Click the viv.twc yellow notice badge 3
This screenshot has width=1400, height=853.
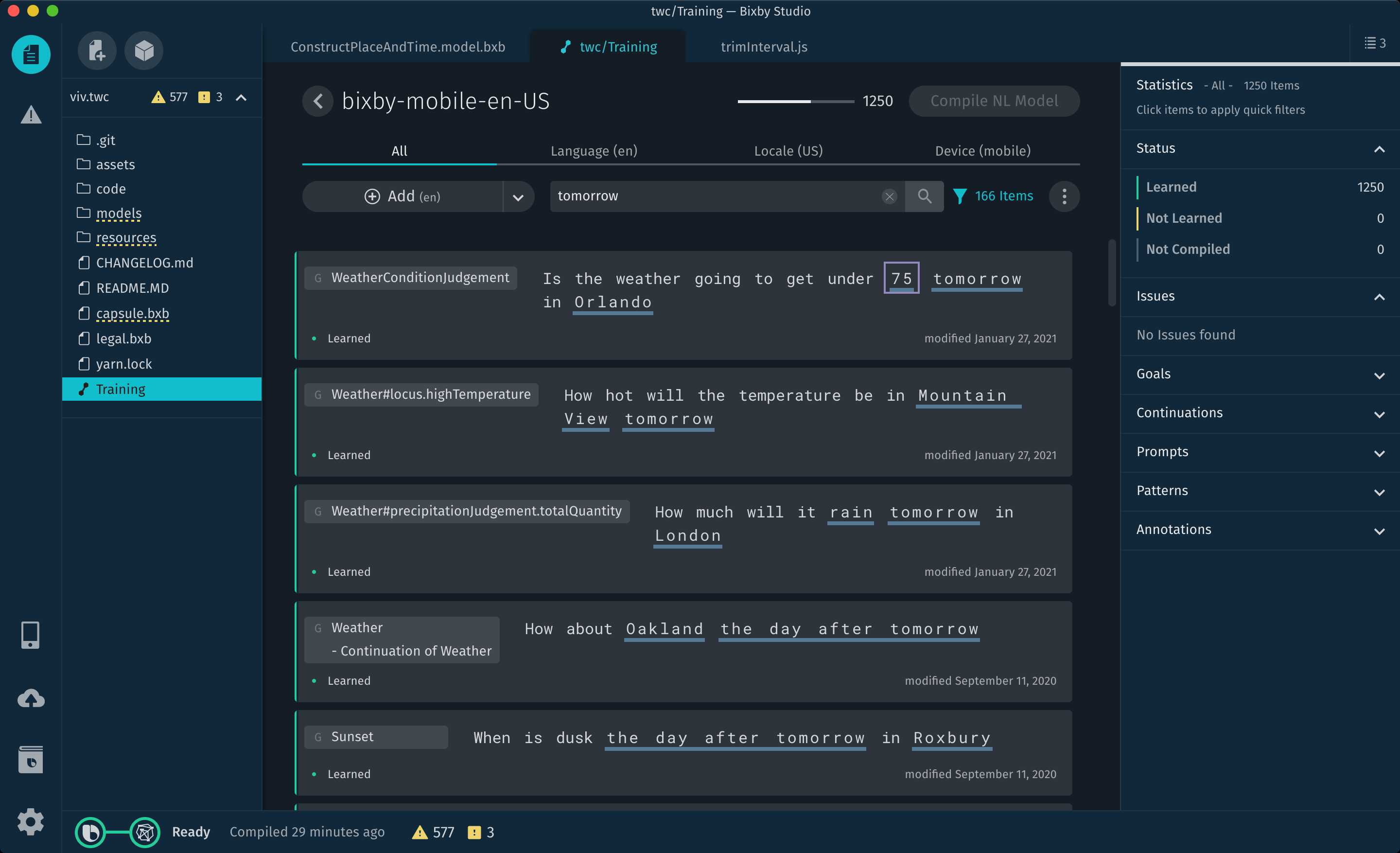click(204, 97)
